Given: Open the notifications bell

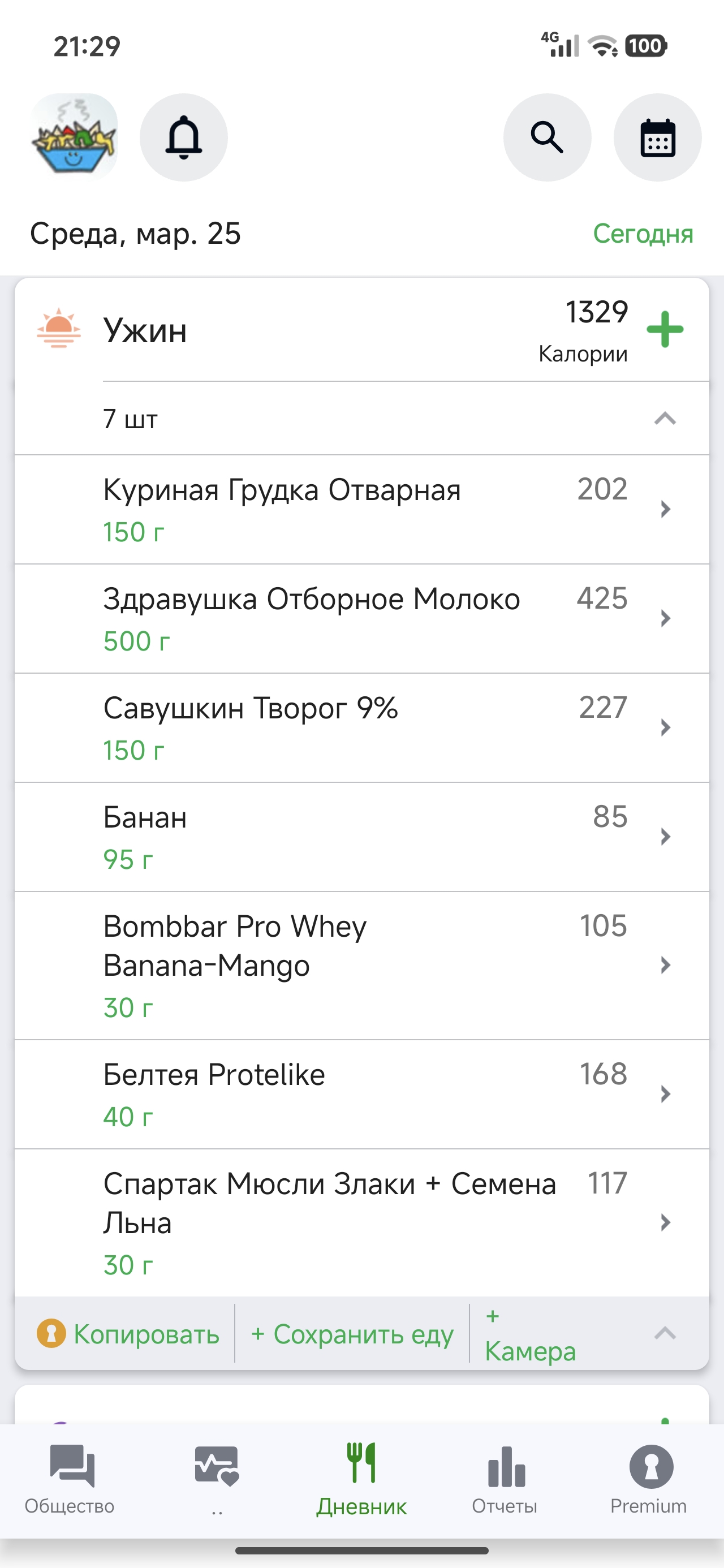Looking at the screenshot, I should tap(184, 137).
